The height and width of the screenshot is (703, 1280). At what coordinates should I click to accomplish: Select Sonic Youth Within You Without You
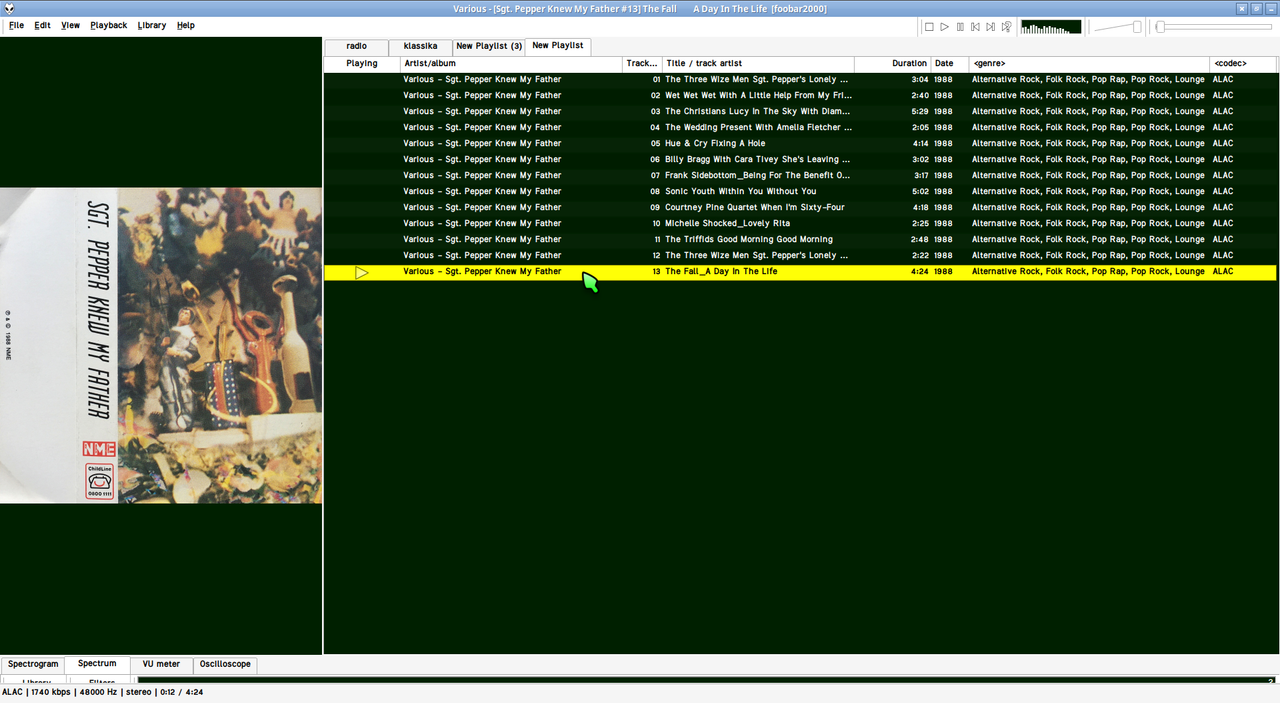click(x=800, y=192)
